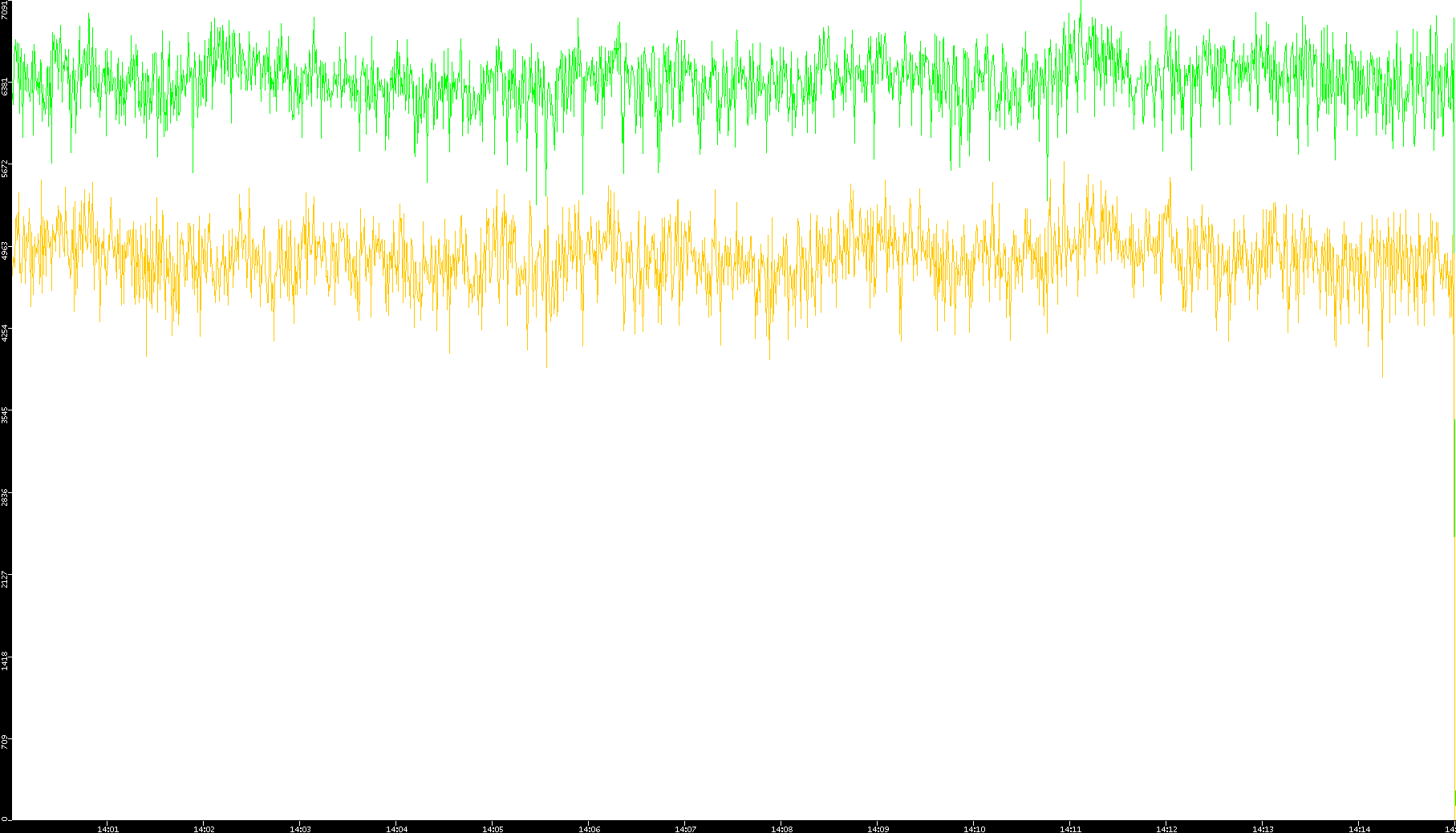This screenshot has height=833, width=1456.
Task: Select the 14:02 time label
Action: pyautogui.click(x=204, y=829)
